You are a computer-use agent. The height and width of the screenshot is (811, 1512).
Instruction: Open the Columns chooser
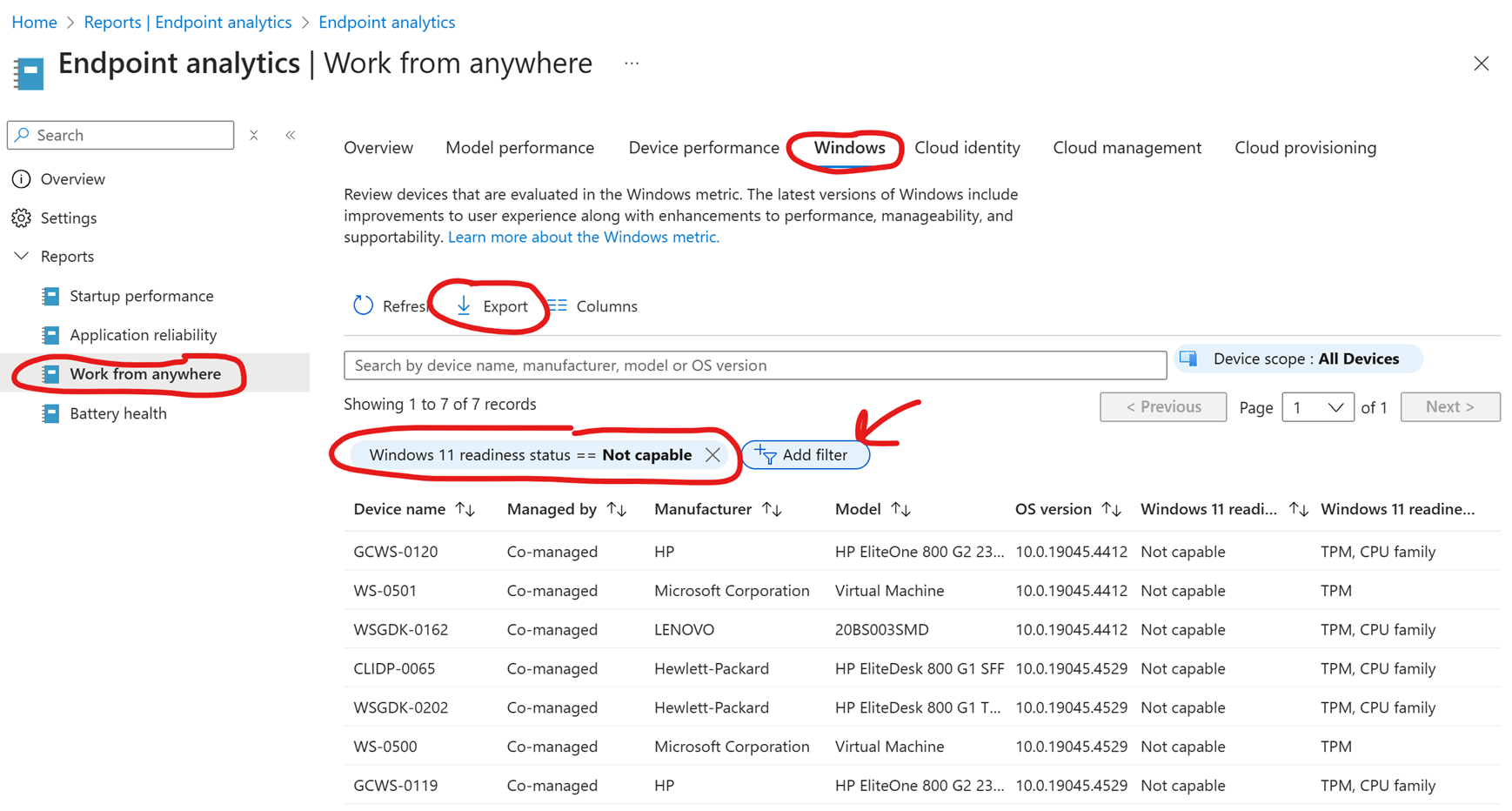tap(593, 306)
